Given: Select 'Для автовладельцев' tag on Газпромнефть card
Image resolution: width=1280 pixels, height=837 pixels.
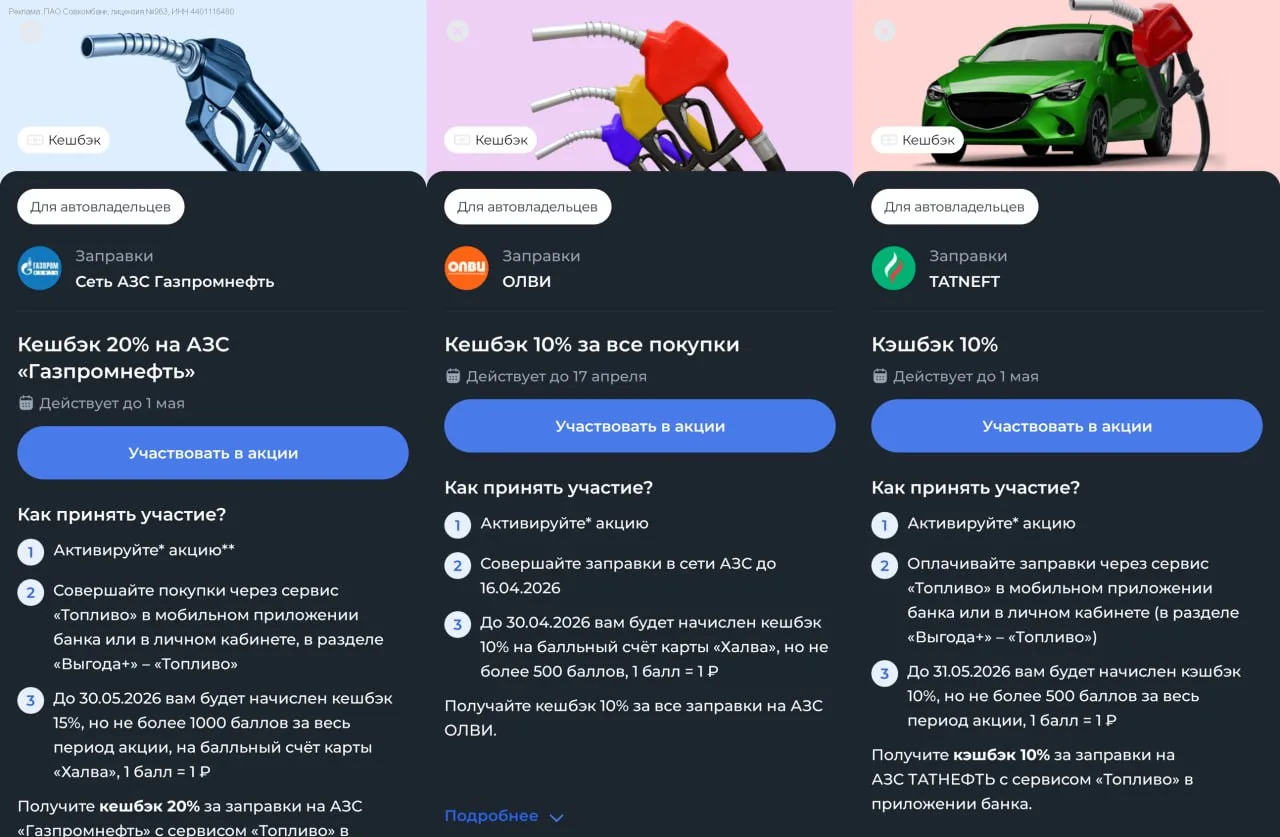Looking at the screenshot, I should (100, 207).
